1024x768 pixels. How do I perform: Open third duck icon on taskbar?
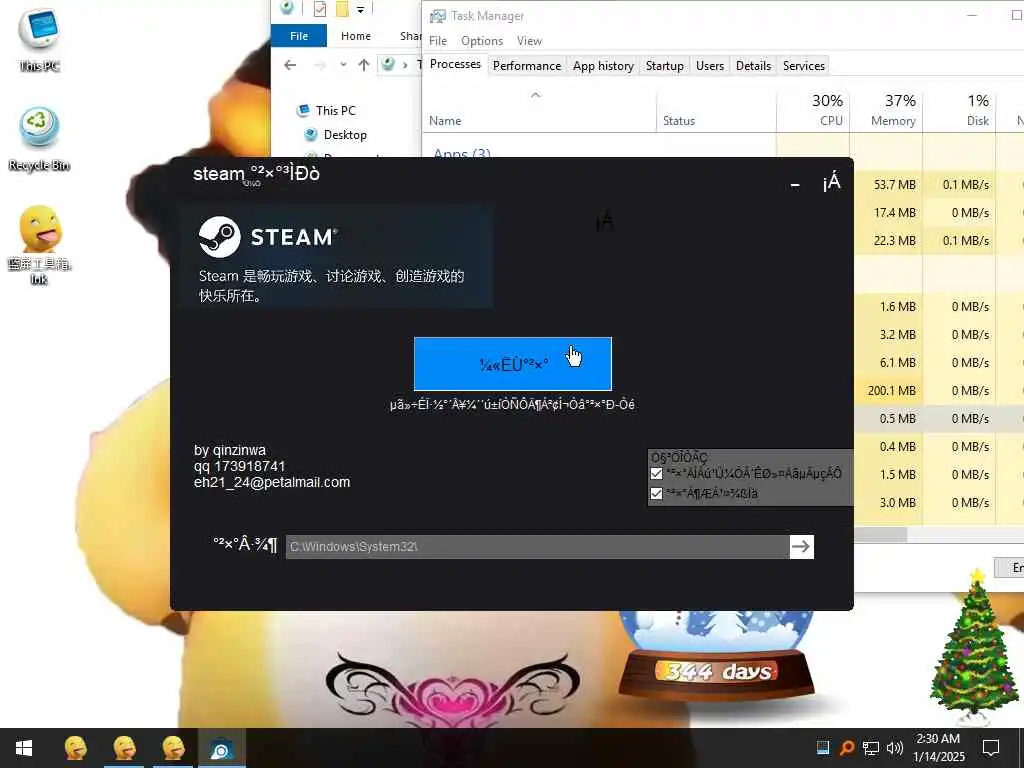click(173, 748)
